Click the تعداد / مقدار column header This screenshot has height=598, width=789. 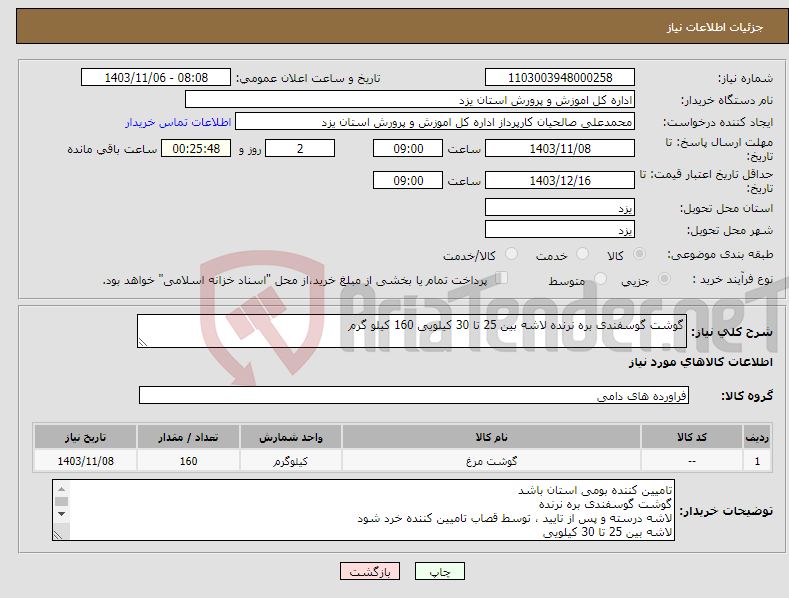188,437
